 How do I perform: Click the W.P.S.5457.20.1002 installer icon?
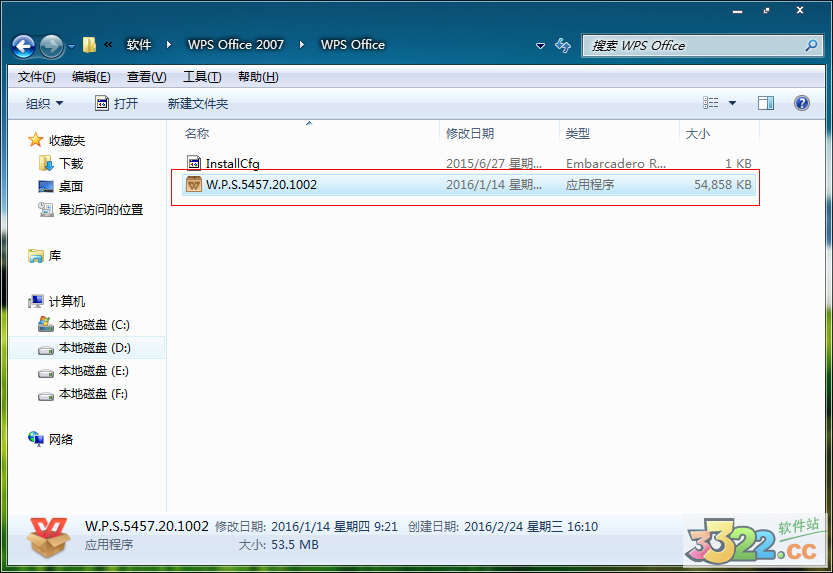(194, 184)
